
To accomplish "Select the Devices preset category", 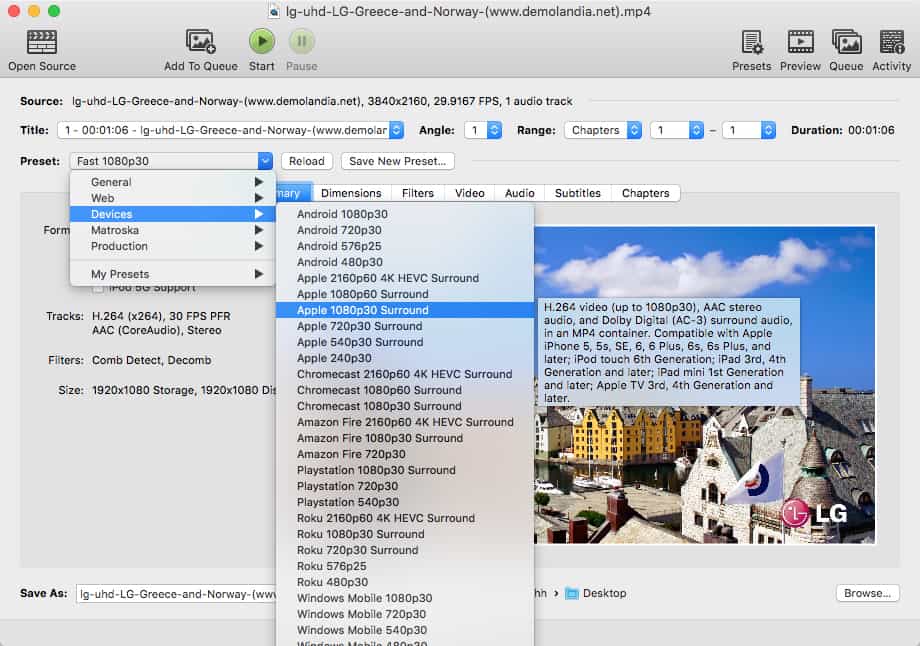I will click(x=172, y=214).
